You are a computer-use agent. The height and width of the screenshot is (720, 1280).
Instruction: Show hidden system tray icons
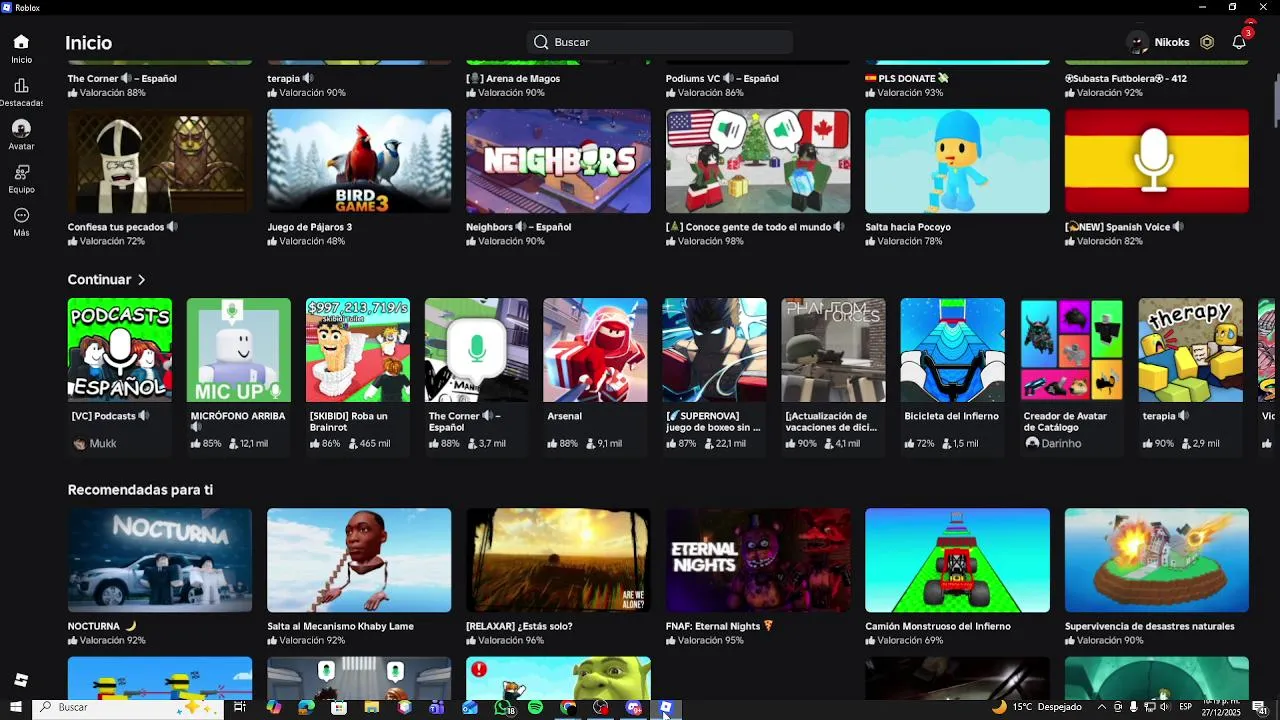click(1102, 707)
